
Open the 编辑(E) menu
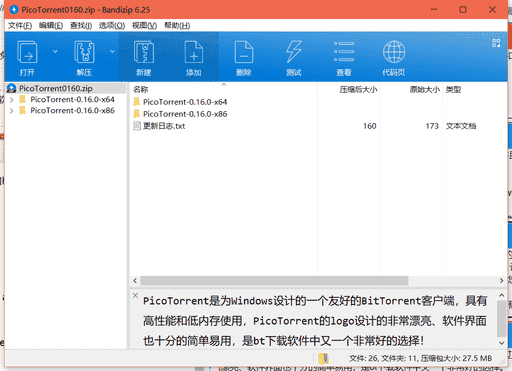[x=51, y=26]
